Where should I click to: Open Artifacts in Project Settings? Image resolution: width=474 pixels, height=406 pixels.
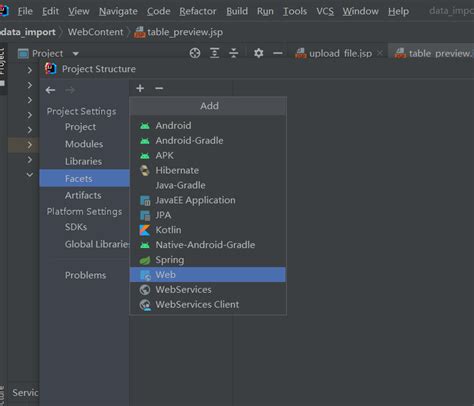[83, 195]
